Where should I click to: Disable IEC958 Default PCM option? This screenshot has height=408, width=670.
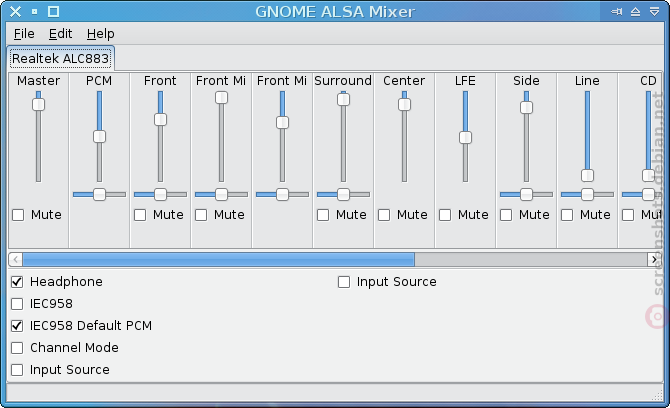(17, 326)
